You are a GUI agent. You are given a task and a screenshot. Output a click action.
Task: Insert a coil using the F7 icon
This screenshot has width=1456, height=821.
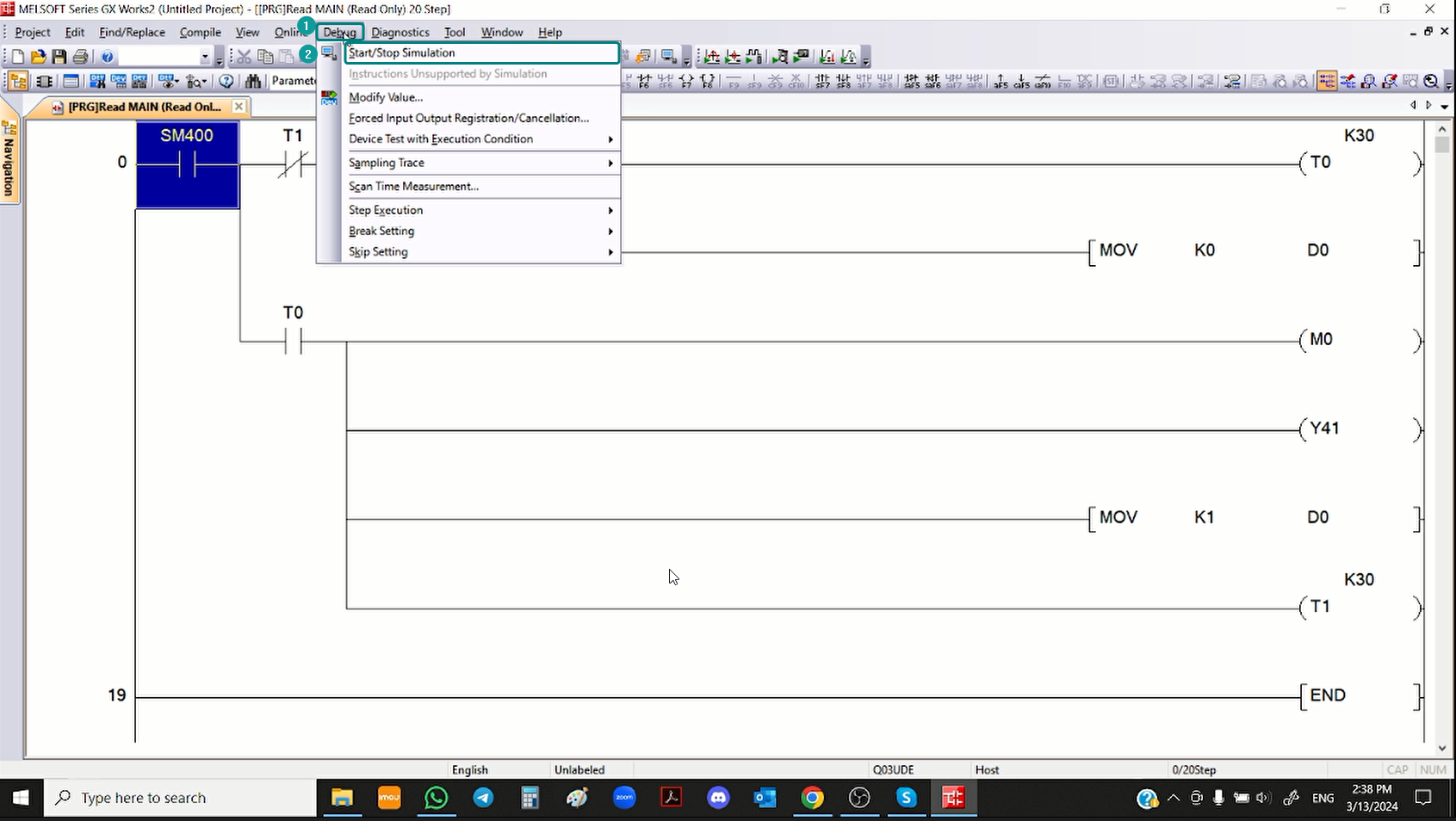point(686,81)
